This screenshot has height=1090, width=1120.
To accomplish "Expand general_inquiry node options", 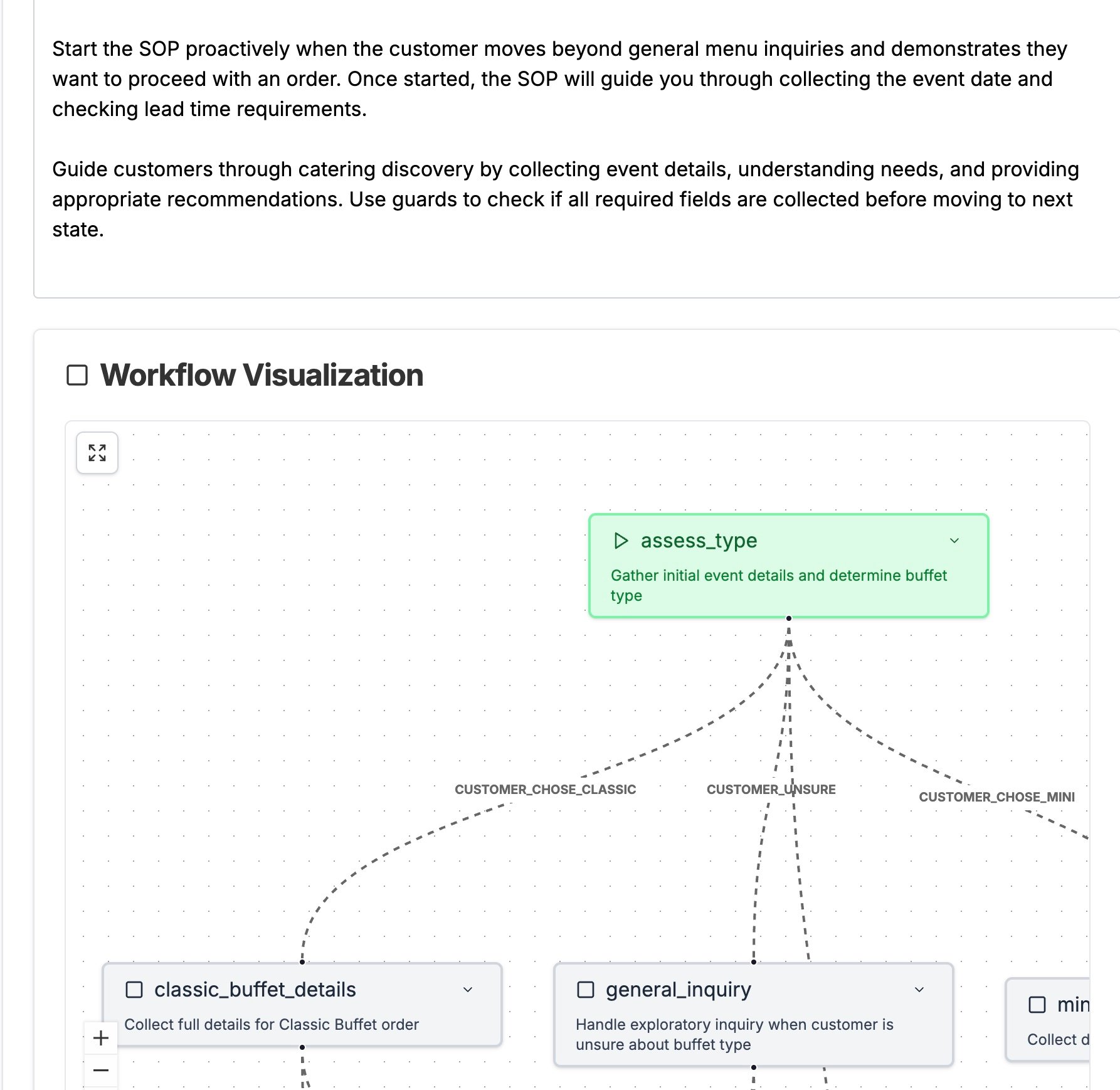I will [x=919, y=990].
